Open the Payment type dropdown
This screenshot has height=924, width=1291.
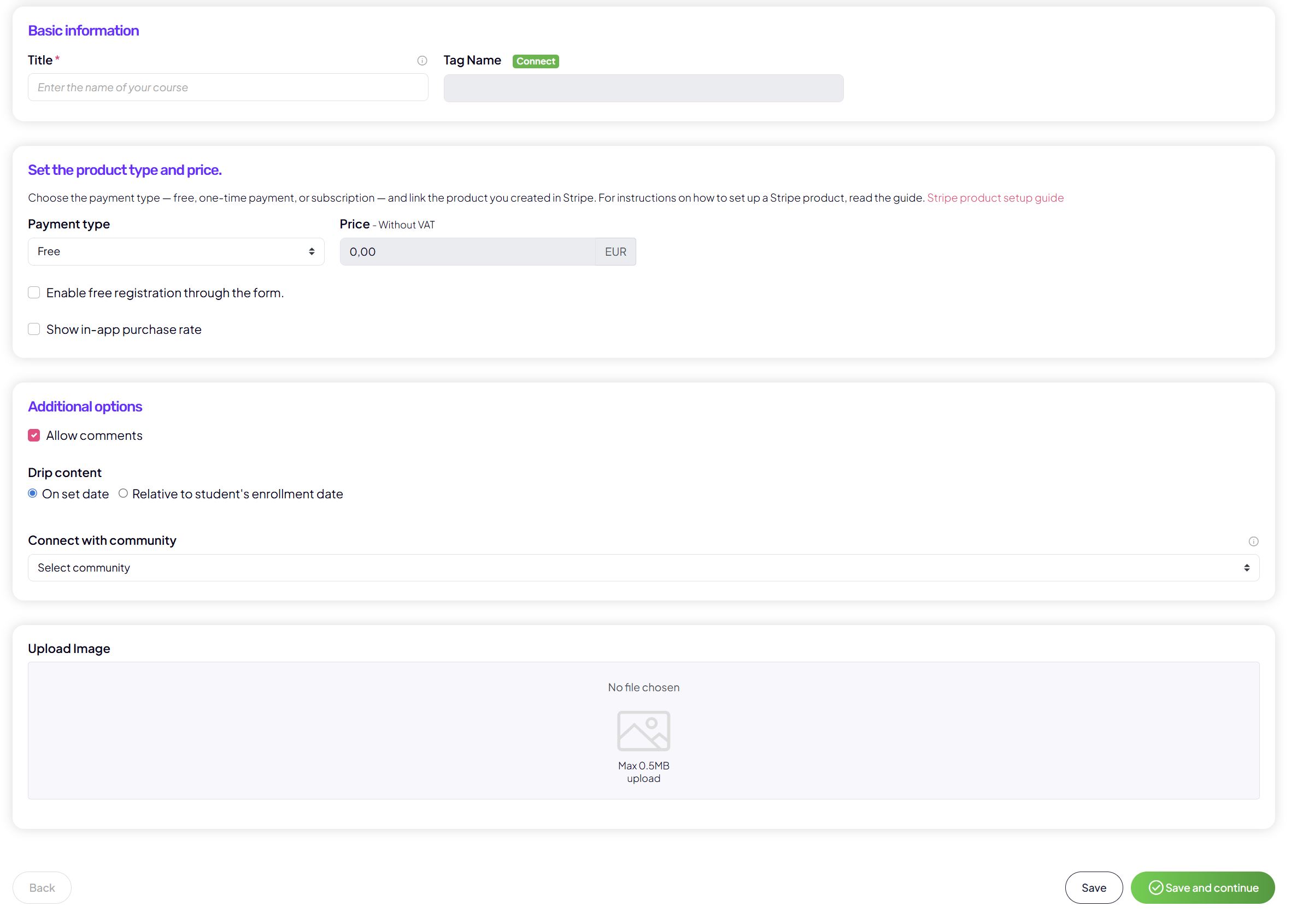pyautogui.click(x=176, y=251)
